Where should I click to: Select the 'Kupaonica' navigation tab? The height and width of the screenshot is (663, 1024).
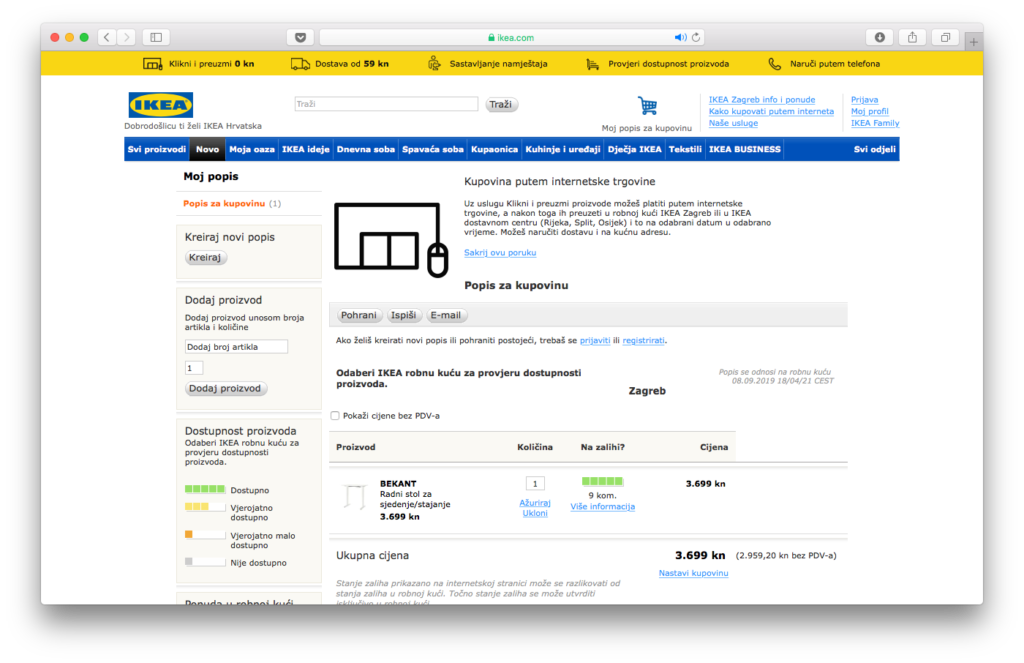pyautogui.click(x=494, y=149)
